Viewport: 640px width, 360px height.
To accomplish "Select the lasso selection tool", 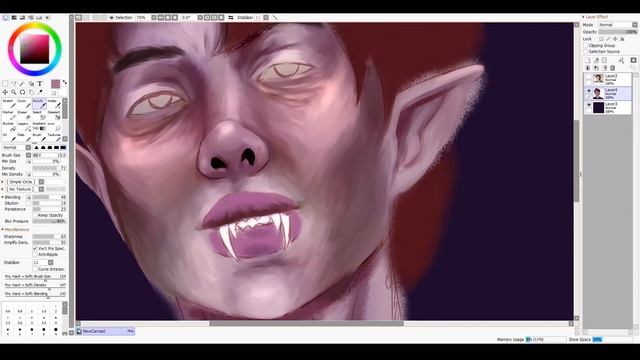I will pos(14,84).
